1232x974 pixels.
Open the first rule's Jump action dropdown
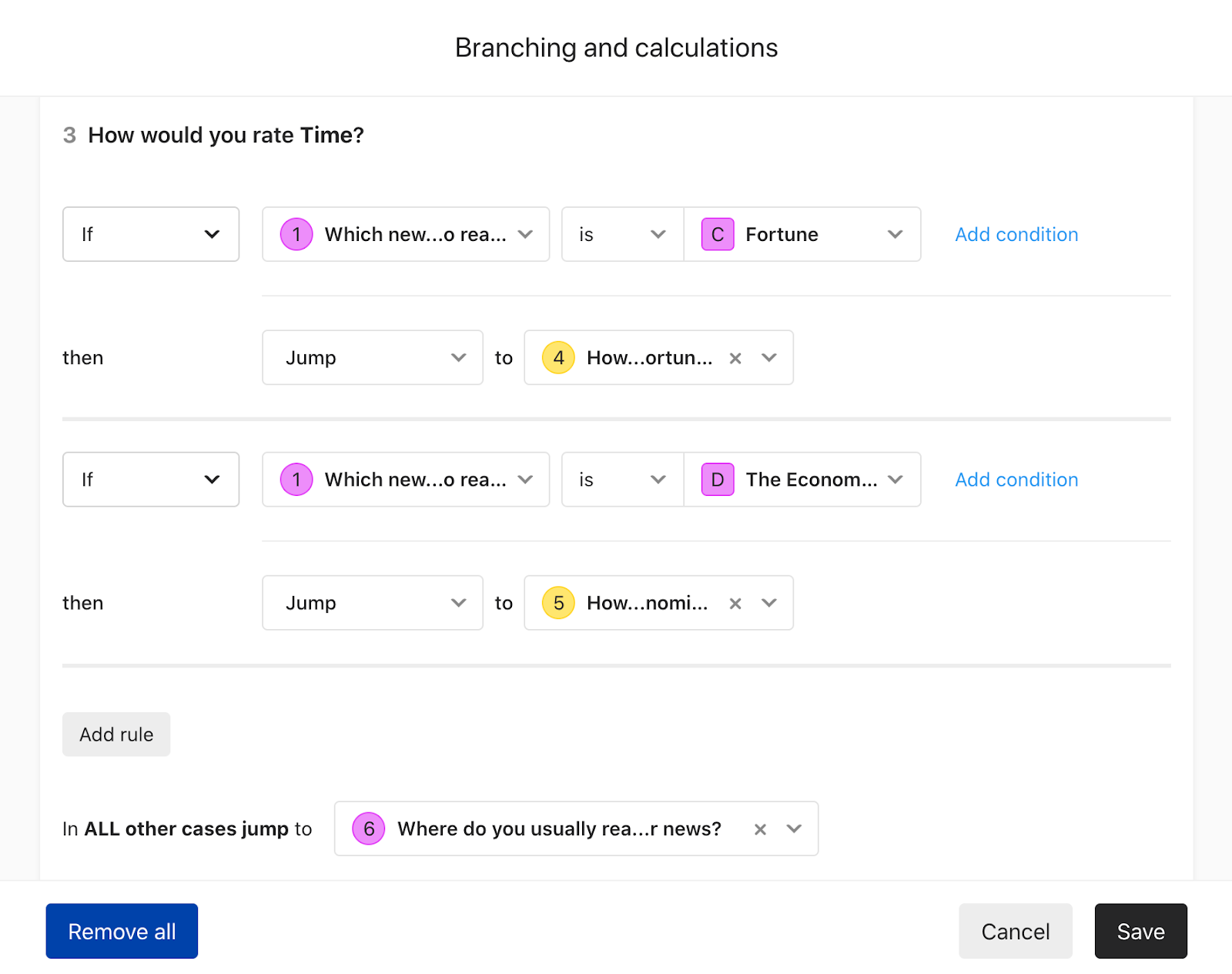click(373, 357)
